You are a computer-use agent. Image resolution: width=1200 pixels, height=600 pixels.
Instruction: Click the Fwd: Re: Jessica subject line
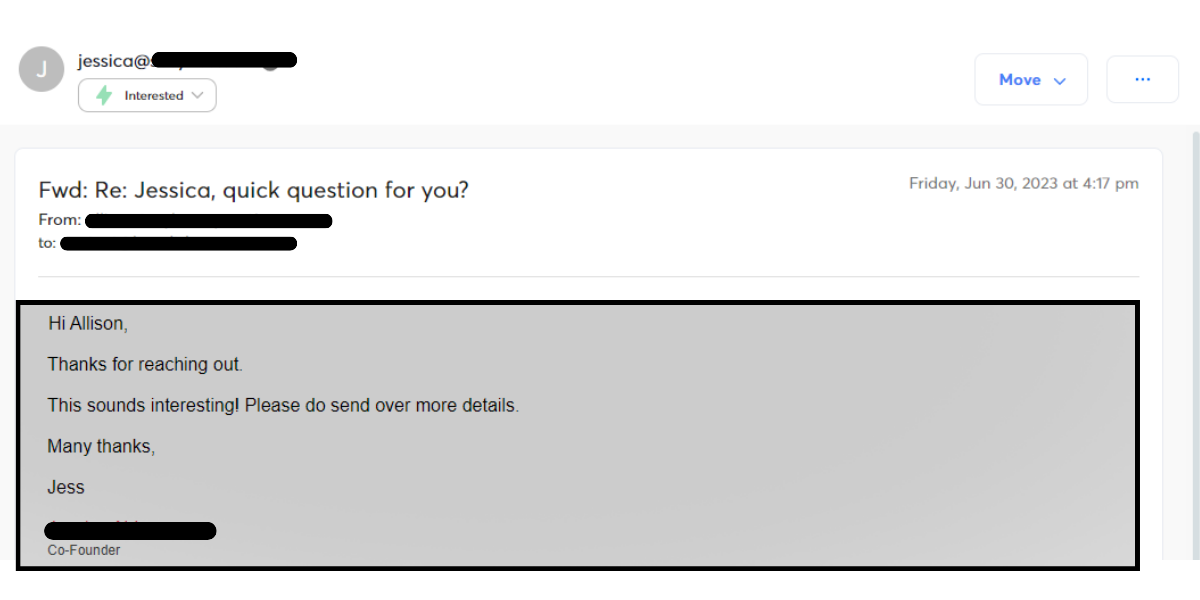[x=253, y=190]
